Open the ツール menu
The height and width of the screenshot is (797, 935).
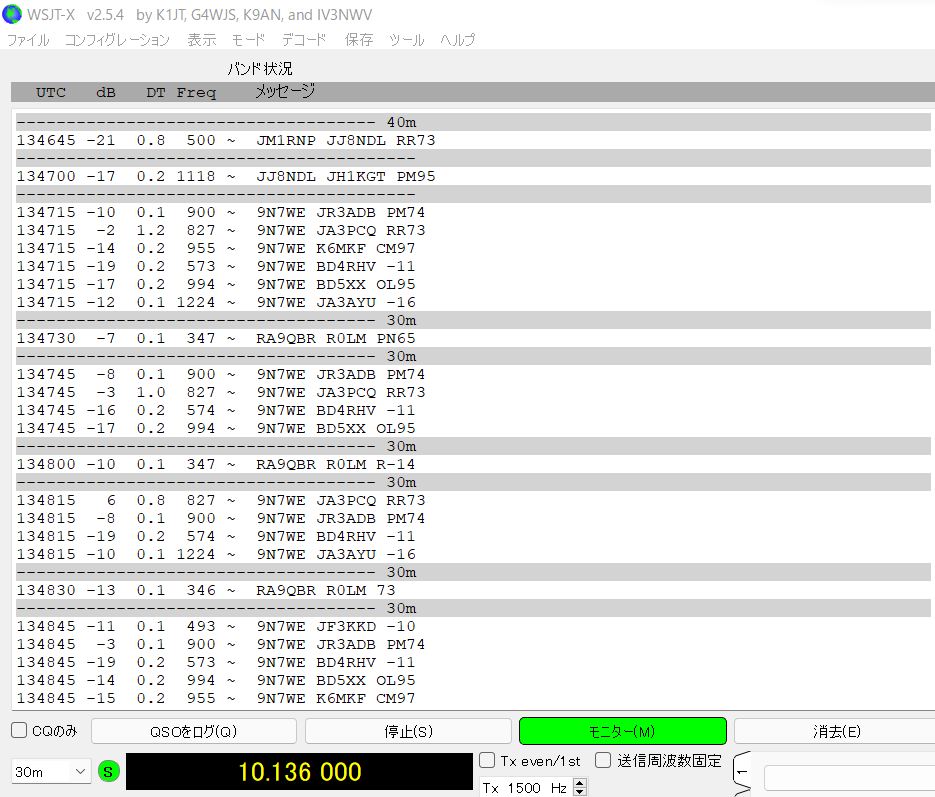(406, 40)
